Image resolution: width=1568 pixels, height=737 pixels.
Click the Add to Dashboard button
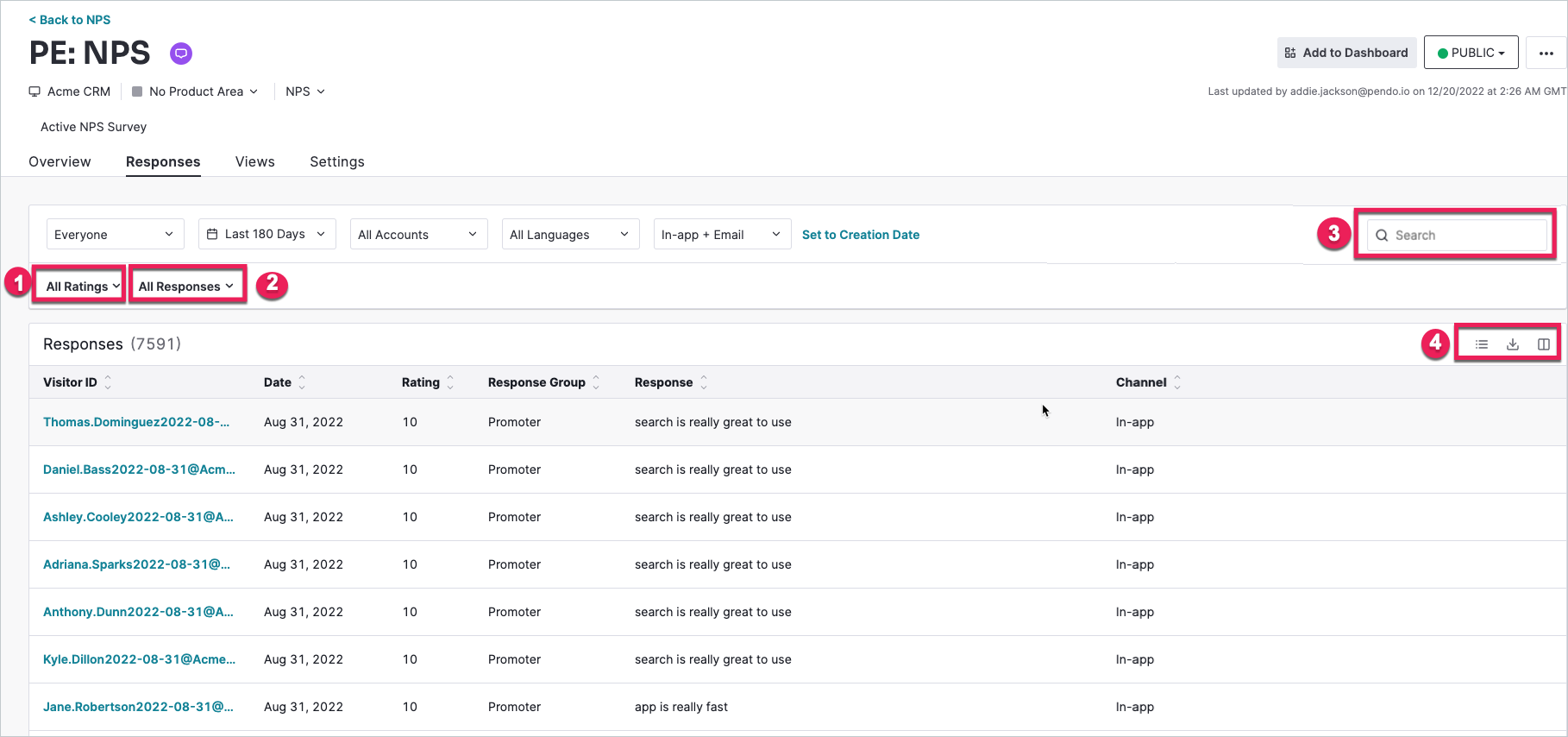coord(1347,53)
